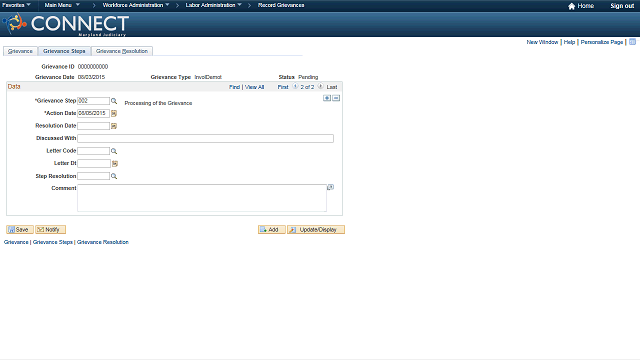Click the CONNECT Maryland Judiciary logo
640x360 pixels.
click(66, 24)
